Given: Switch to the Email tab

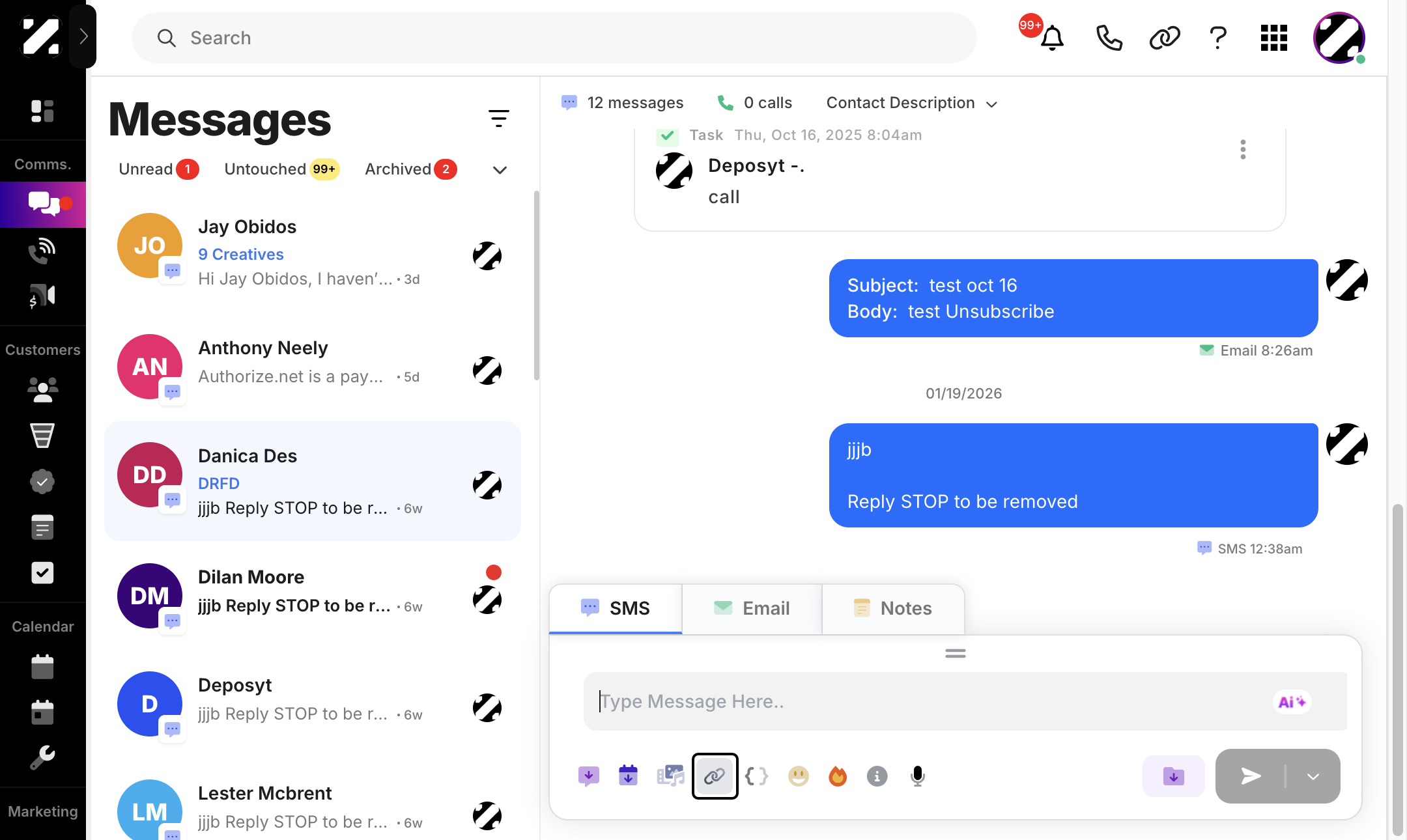Looking at the screenshot, I should 752,608.
